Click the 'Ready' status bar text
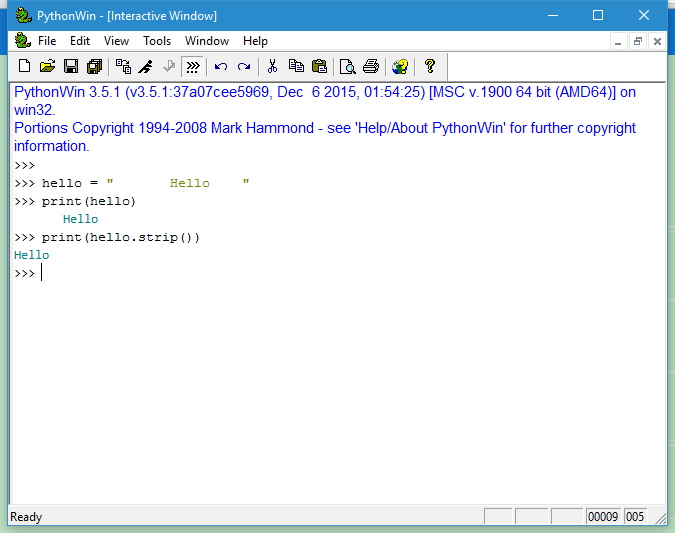The height and width of the screenshot is (533, 675). pos(26,517)
